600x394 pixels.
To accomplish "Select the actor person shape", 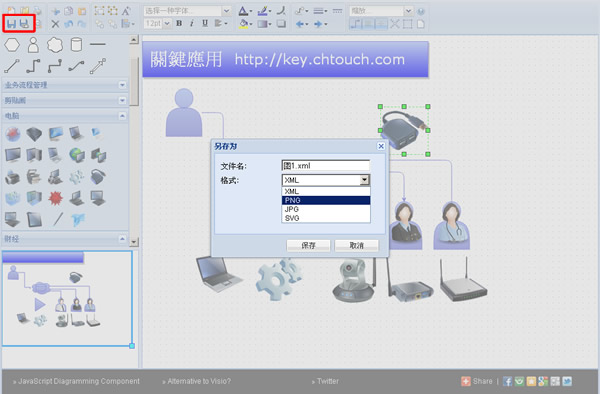I will [x=33, y=45].
